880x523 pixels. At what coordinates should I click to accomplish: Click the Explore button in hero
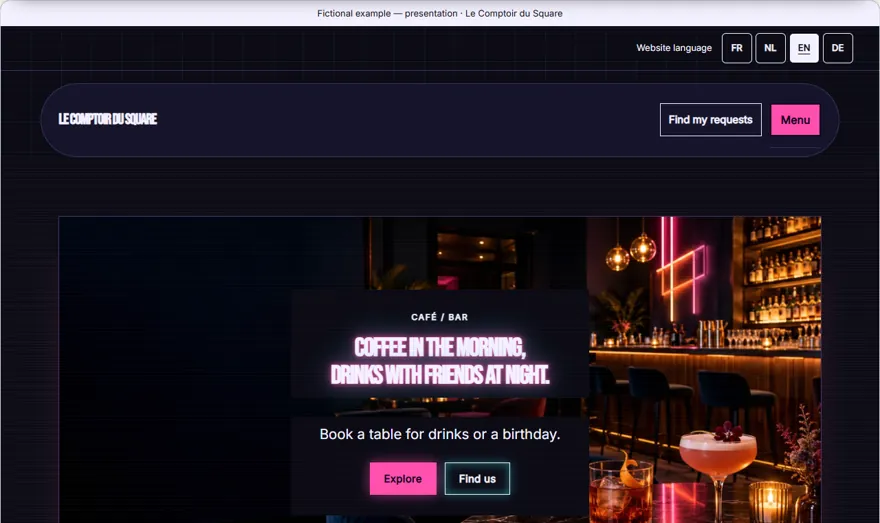pyautogui.click(x=403, y=479)
